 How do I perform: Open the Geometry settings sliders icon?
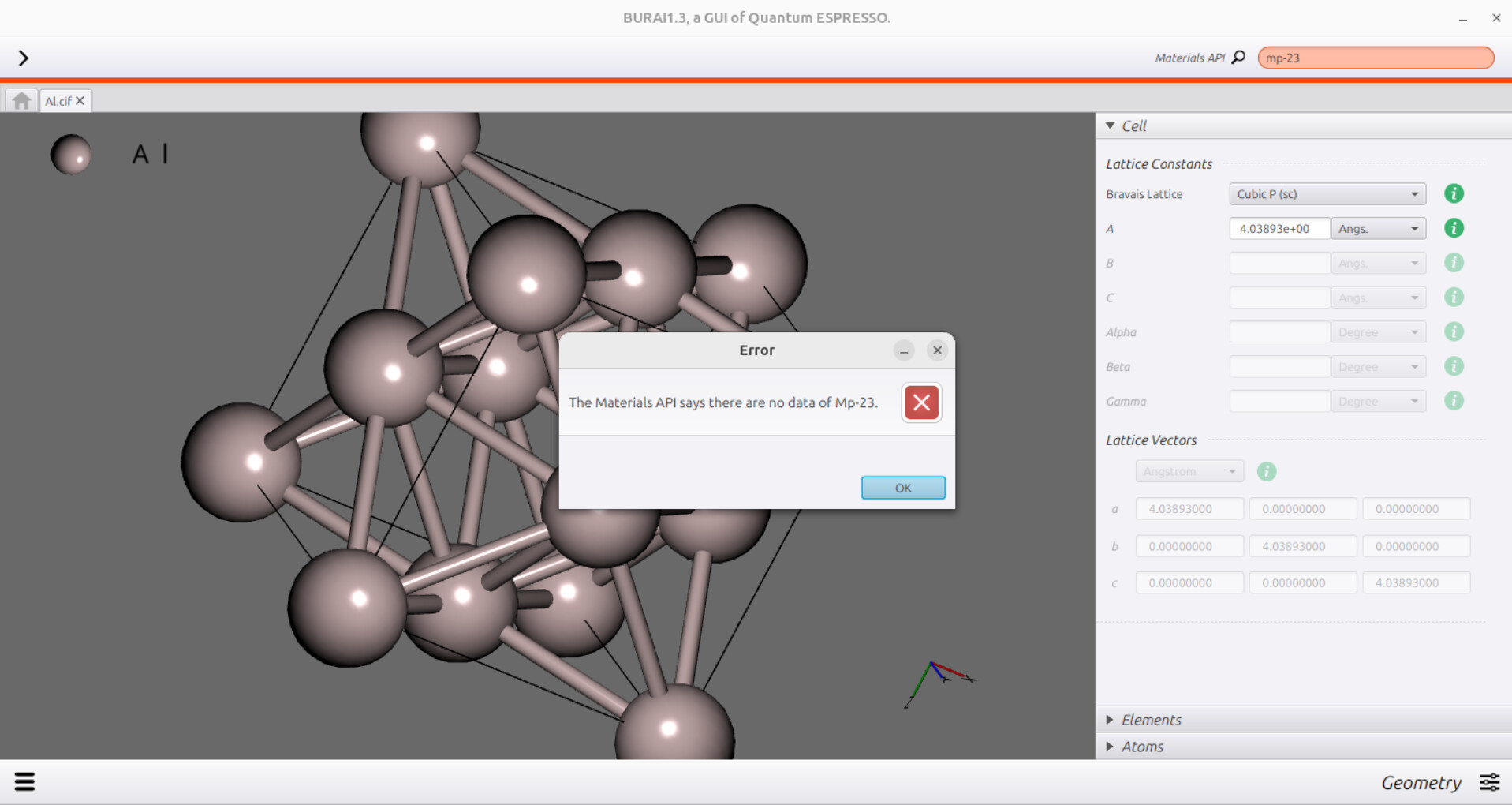pos(1489,782)
